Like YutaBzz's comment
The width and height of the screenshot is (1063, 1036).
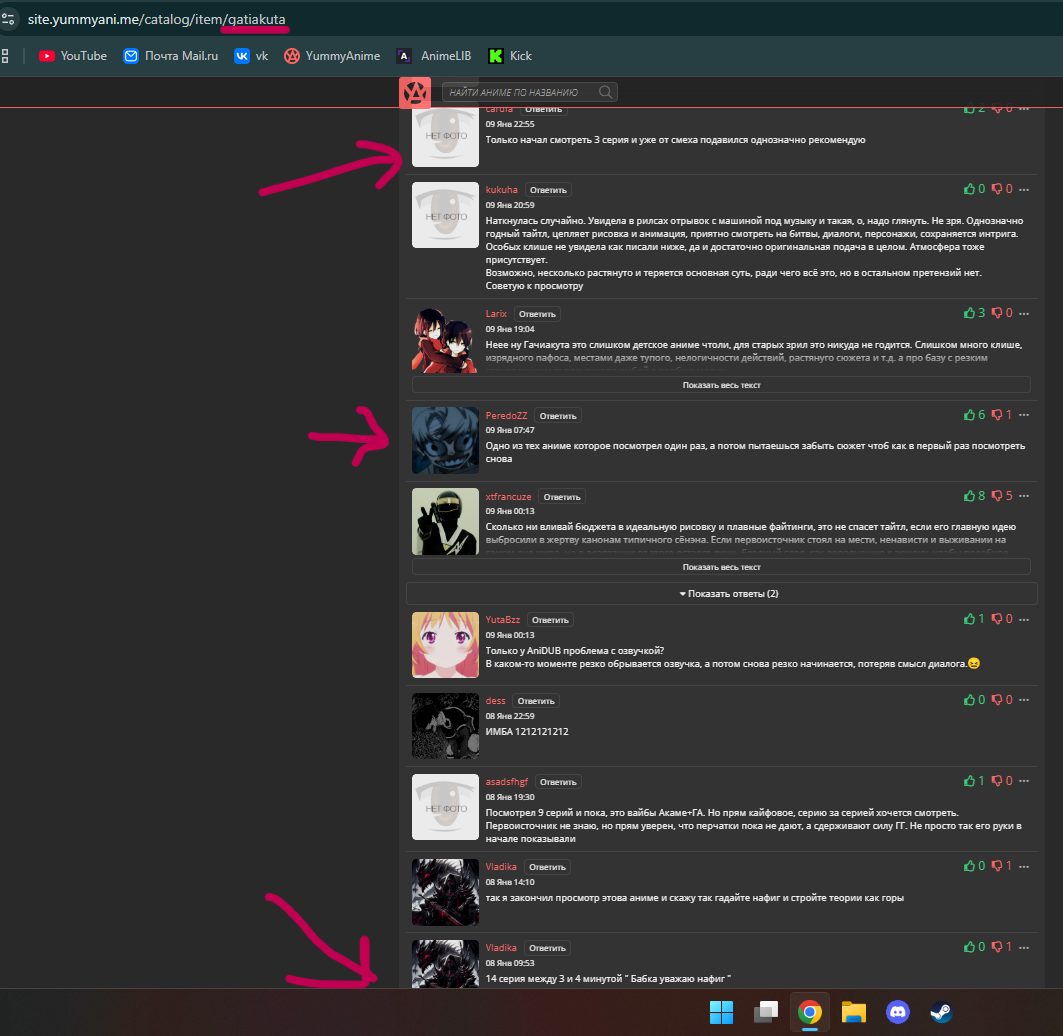tap(974, 619)
